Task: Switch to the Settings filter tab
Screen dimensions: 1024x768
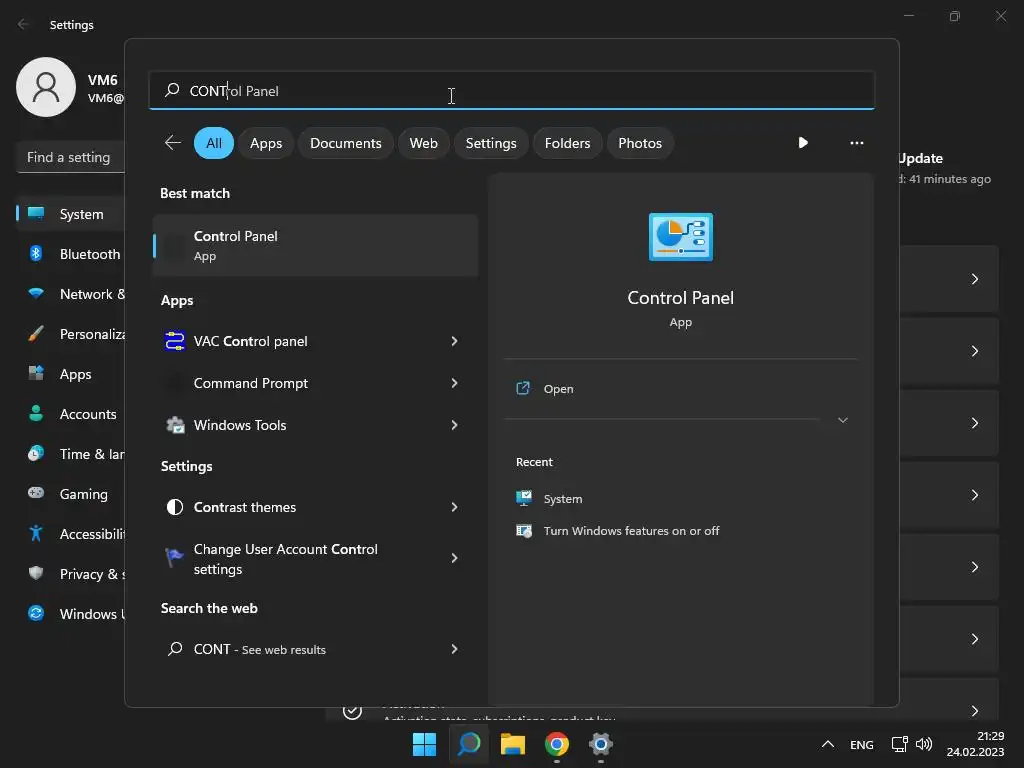Action: [x=491, y=143]
